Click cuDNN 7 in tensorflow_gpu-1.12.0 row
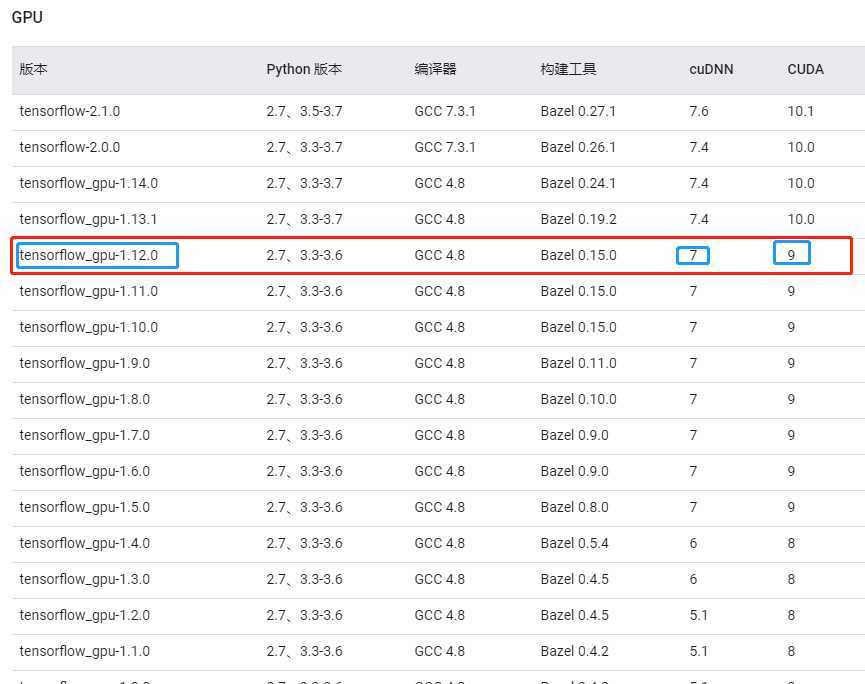 (x=693, y=255)
